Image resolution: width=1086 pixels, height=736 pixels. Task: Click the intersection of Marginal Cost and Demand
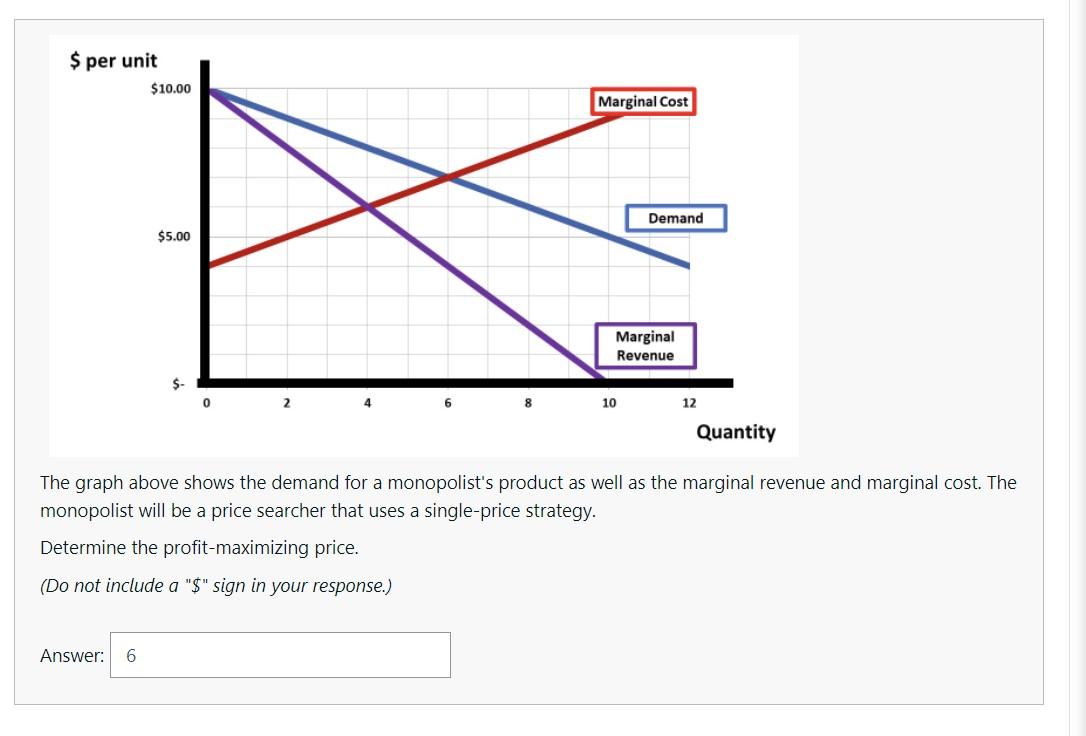[449, 176]
